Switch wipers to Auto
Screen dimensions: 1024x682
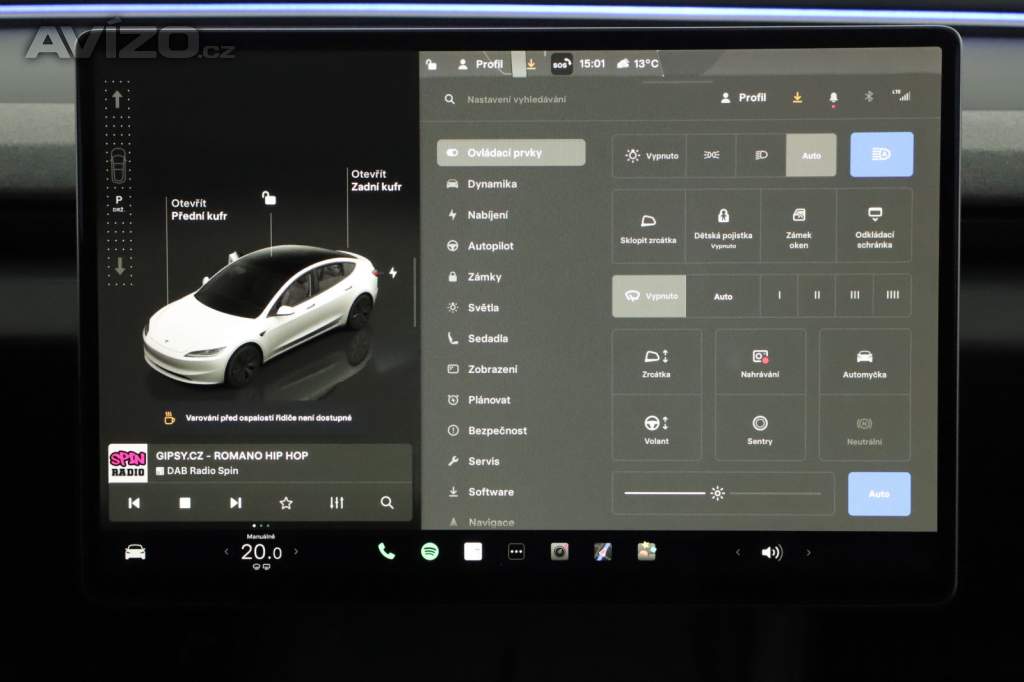(x=722, y=295)
